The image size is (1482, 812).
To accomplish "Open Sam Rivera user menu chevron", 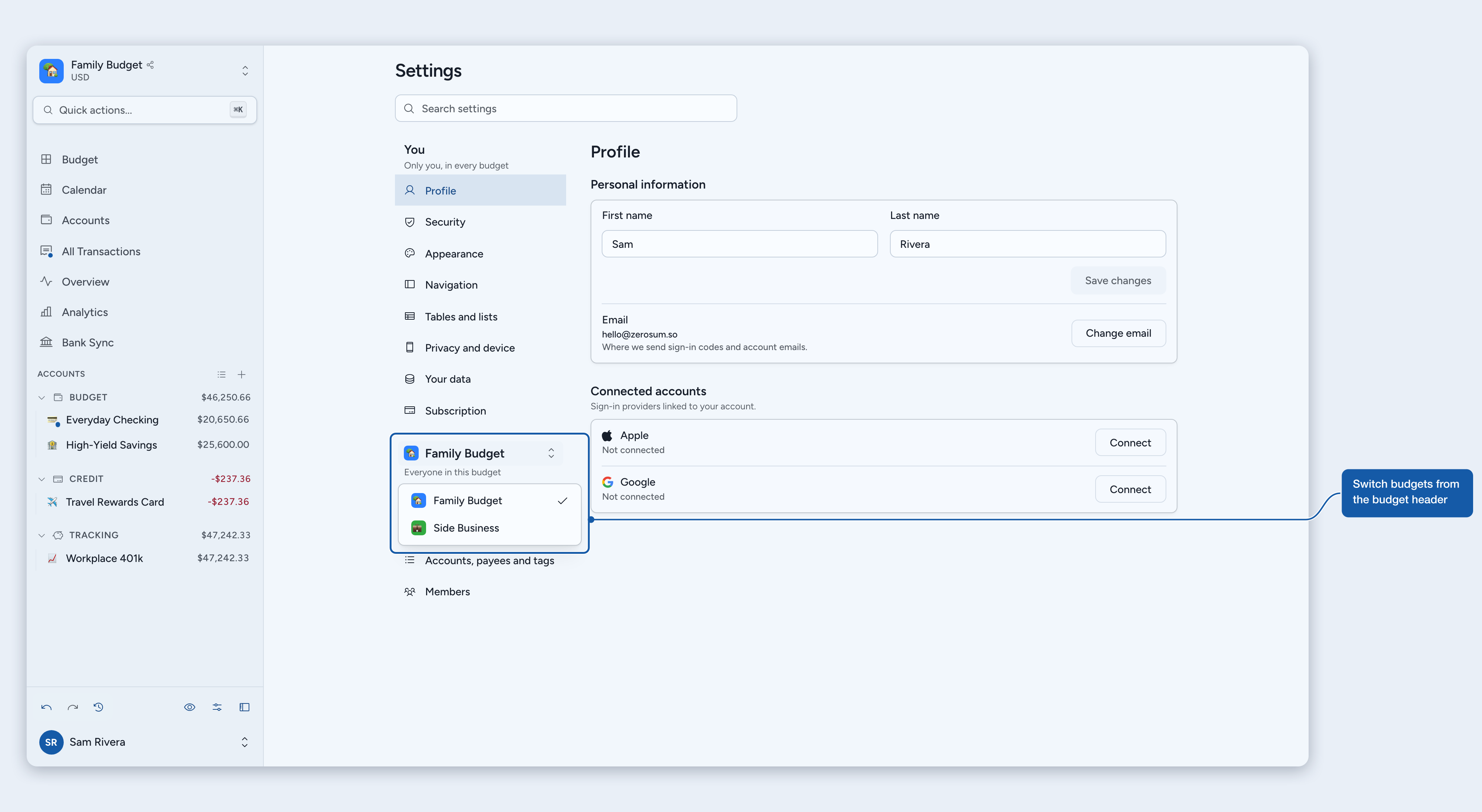I will [x=245, y=742].
